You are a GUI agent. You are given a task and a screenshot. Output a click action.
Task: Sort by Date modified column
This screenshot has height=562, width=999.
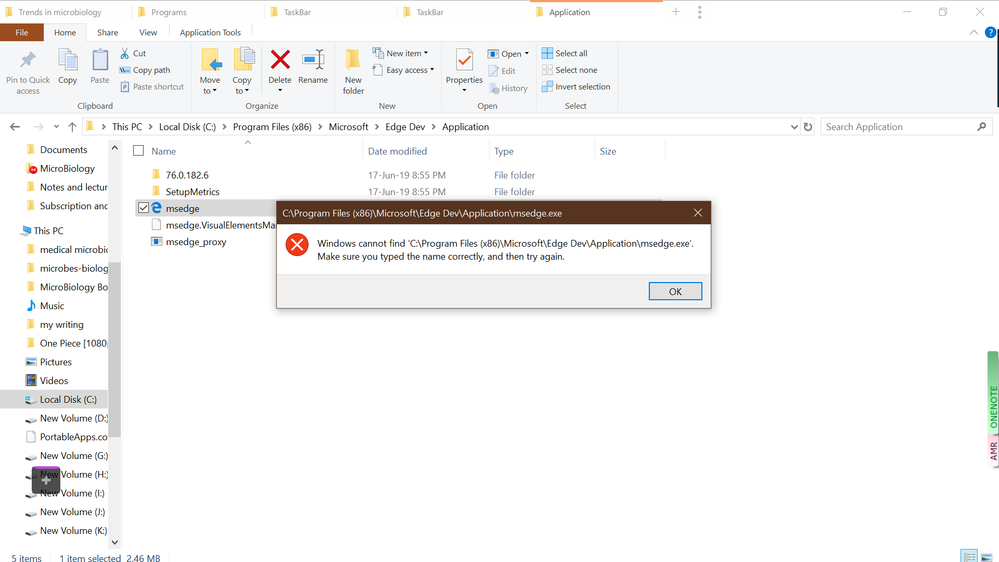tap(398, 151)
